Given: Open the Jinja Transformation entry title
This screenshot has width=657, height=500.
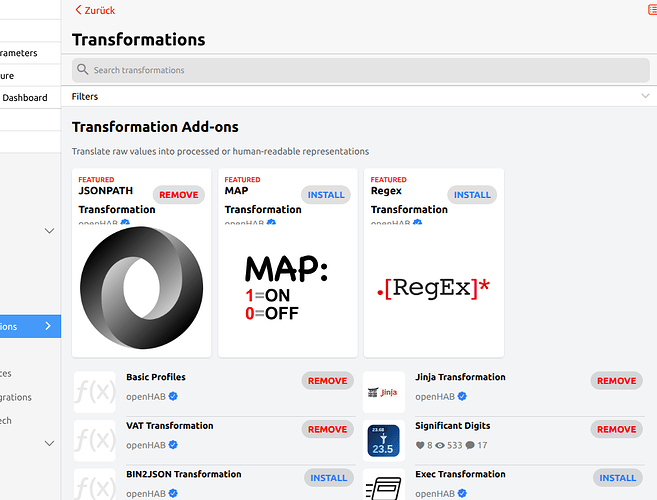Looking at the screenshot, I should pos(460,377).
